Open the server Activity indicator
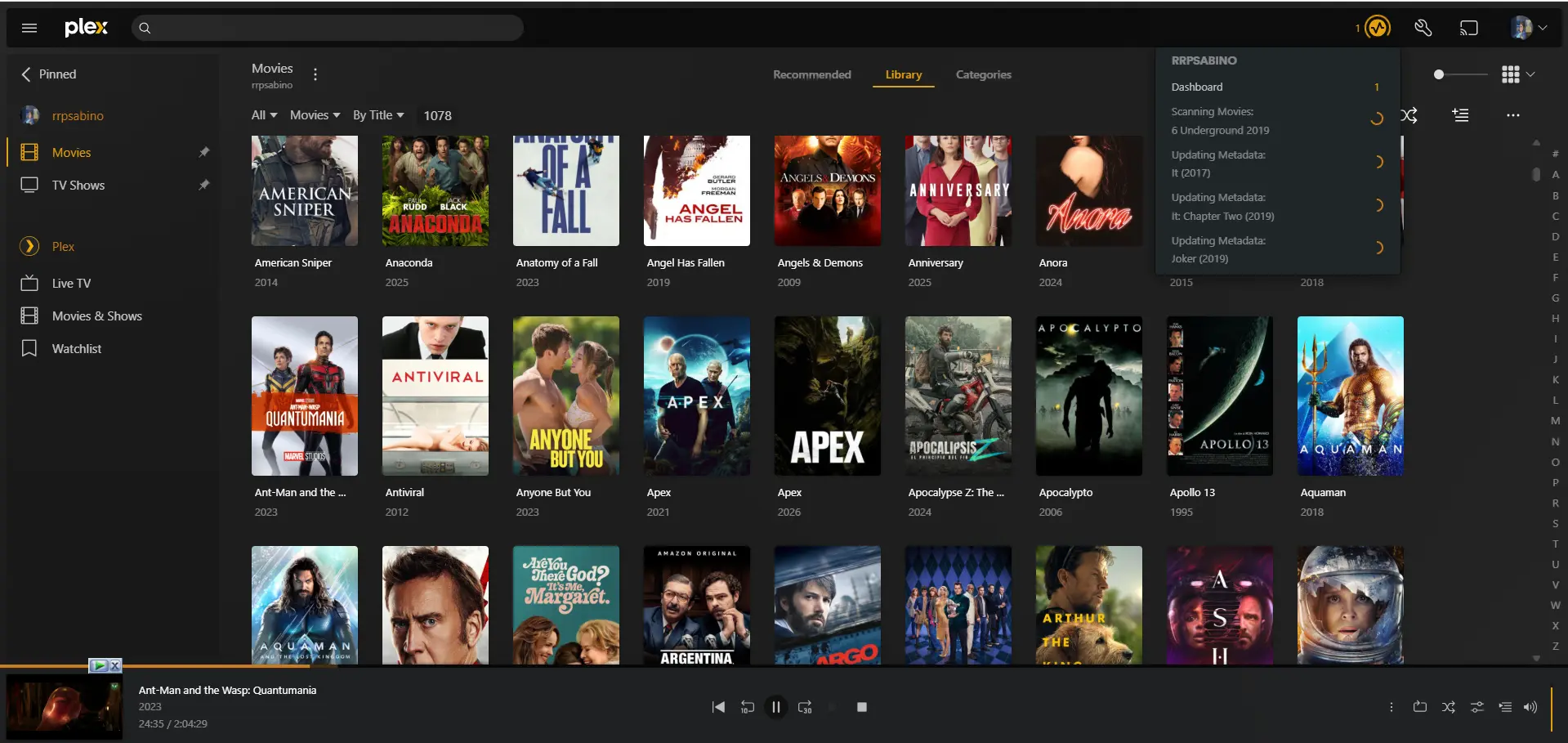Image resolution: width=1568 pixels, height=743 pixels. 1377,28
